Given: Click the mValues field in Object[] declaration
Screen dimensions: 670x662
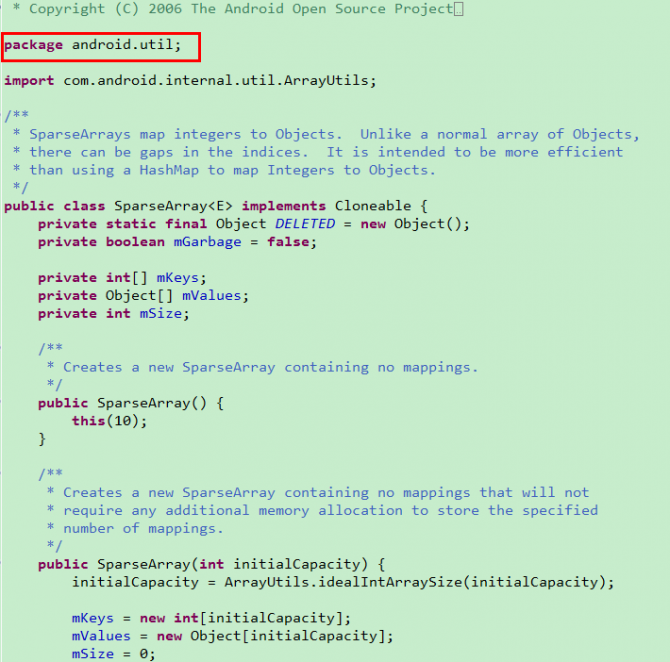Looking at the screenshot, I should click(x=212, y=296).
